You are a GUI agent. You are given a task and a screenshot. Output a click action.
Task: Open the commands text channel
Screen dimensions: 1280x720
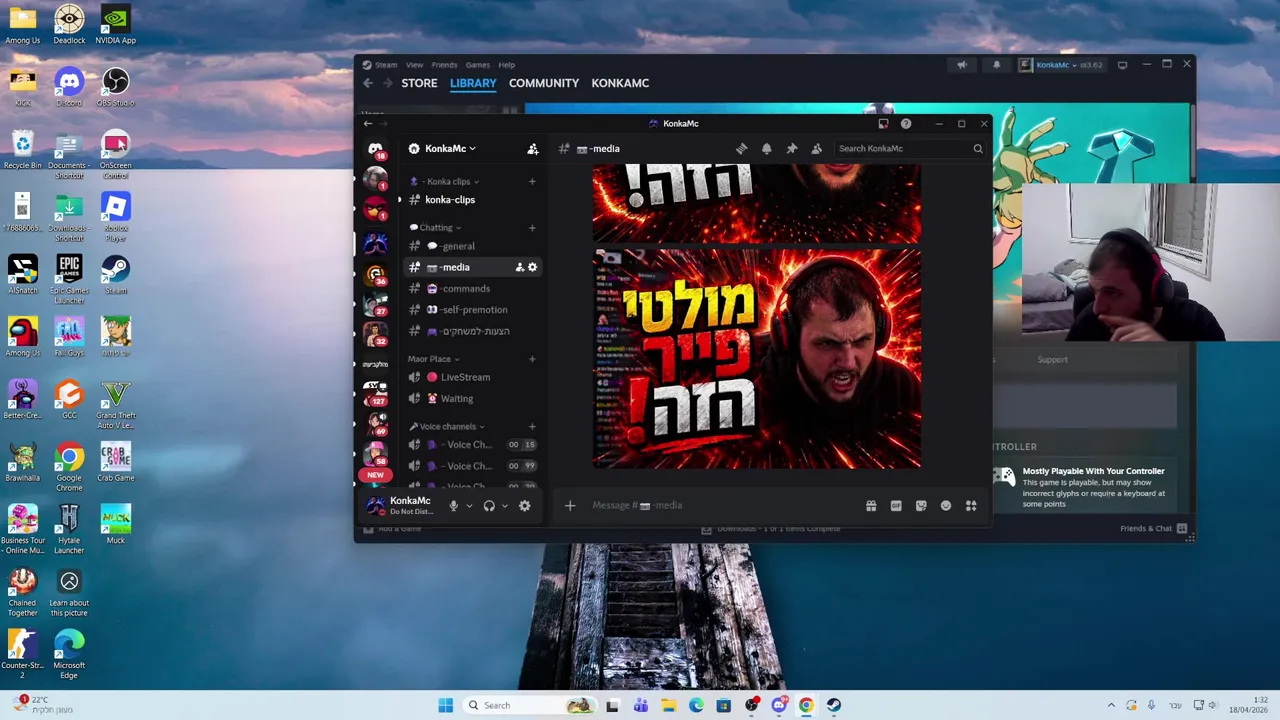coord(472,289)
